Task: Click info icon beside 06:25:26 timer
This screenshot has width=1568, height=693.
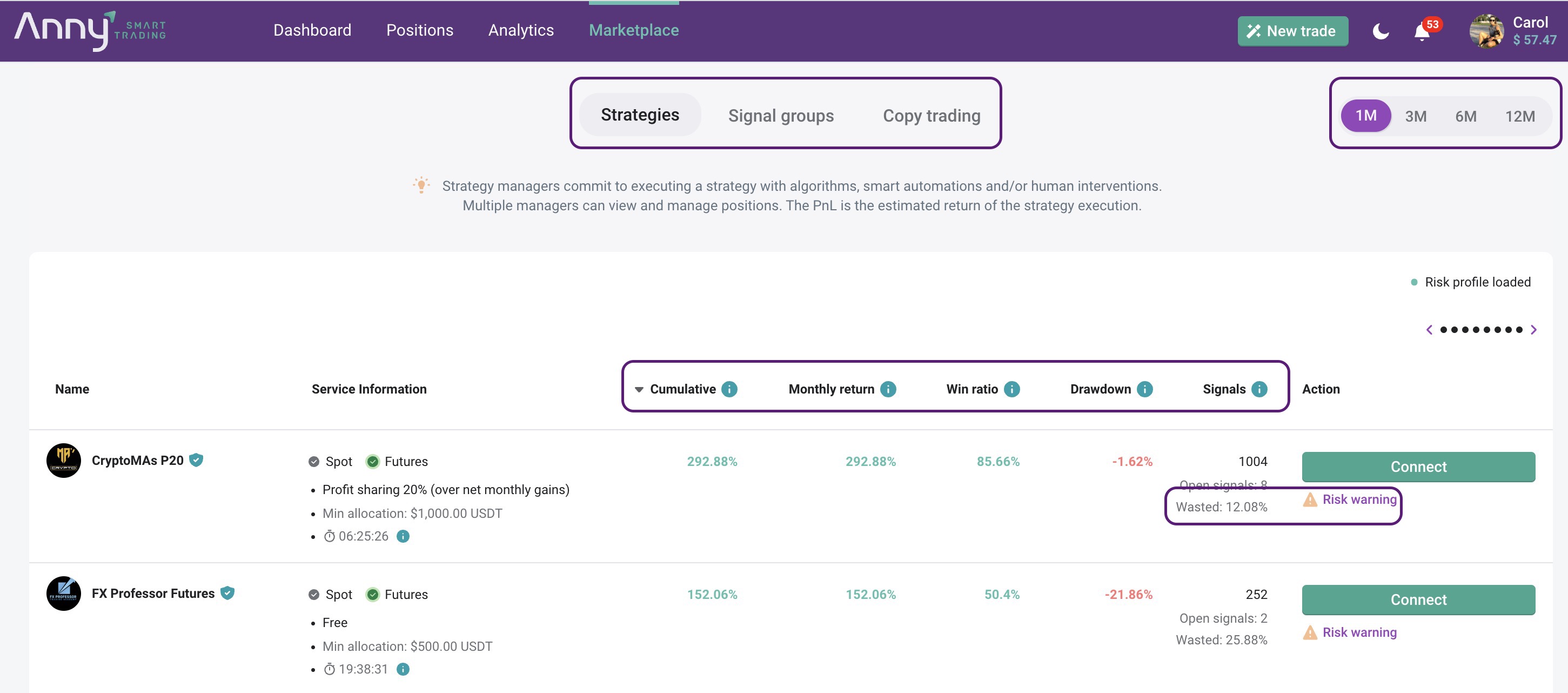Action: coord(403,536)
